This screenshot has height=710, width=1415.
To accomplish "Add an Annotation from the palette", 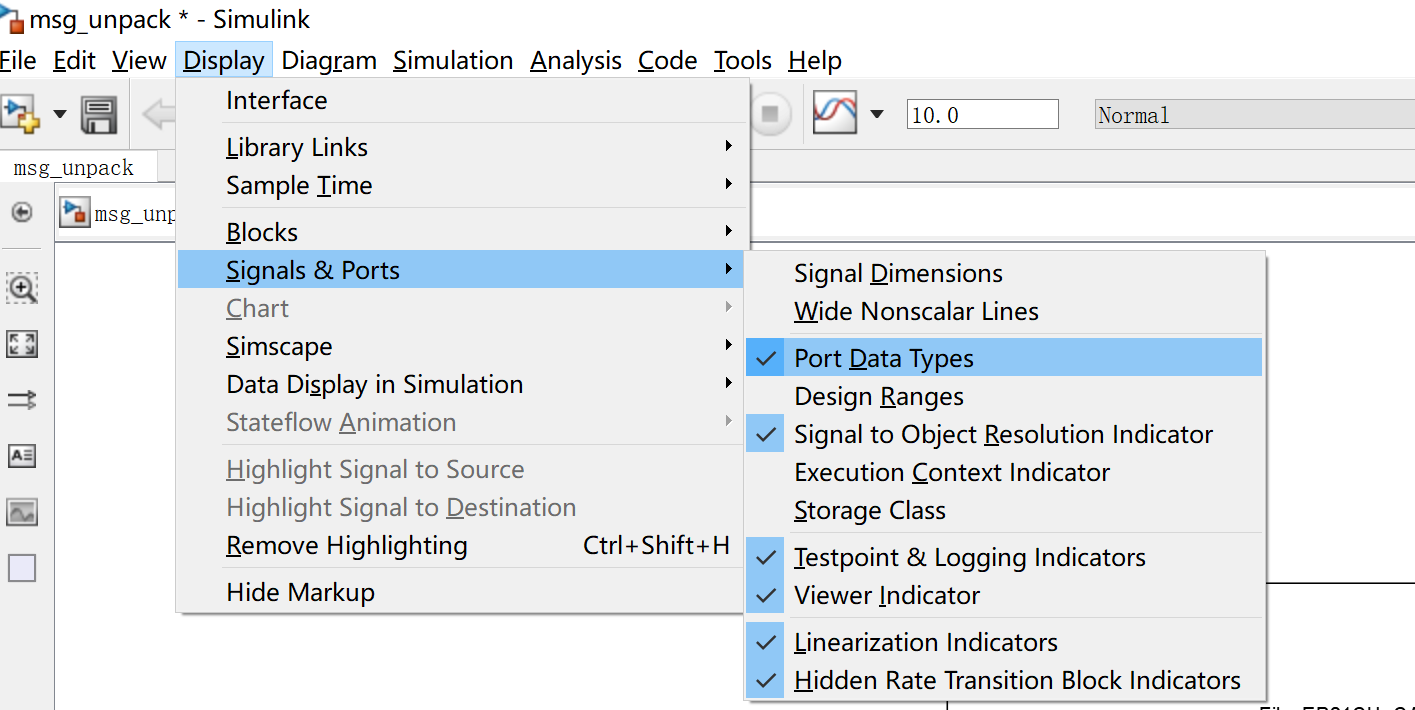I will 22,456.
